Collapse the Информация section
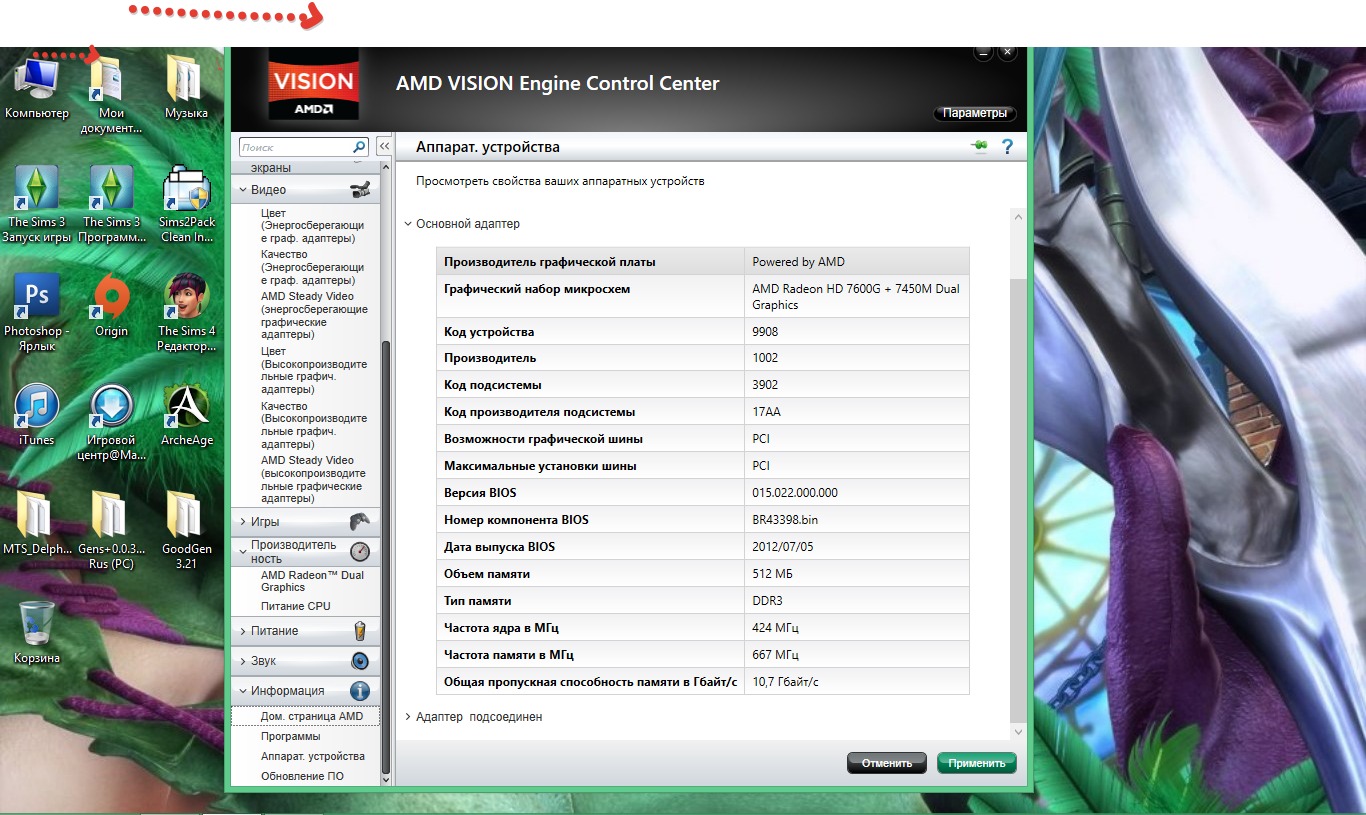1366x815 pixels. pyautogui.click(x=243, y=691)
